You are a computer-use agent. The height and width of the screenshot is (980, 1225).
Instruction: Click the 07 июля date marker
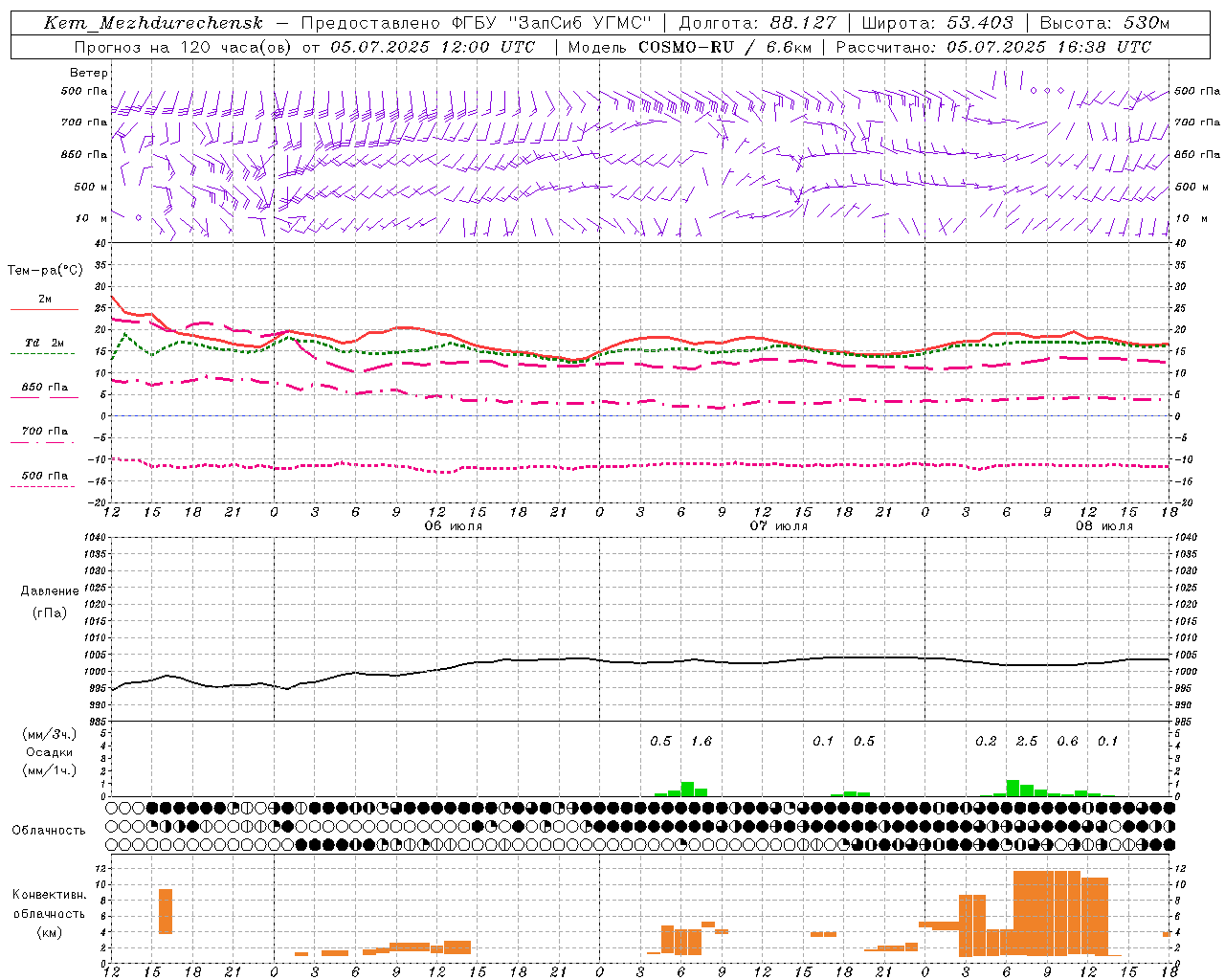pos(779,526)
